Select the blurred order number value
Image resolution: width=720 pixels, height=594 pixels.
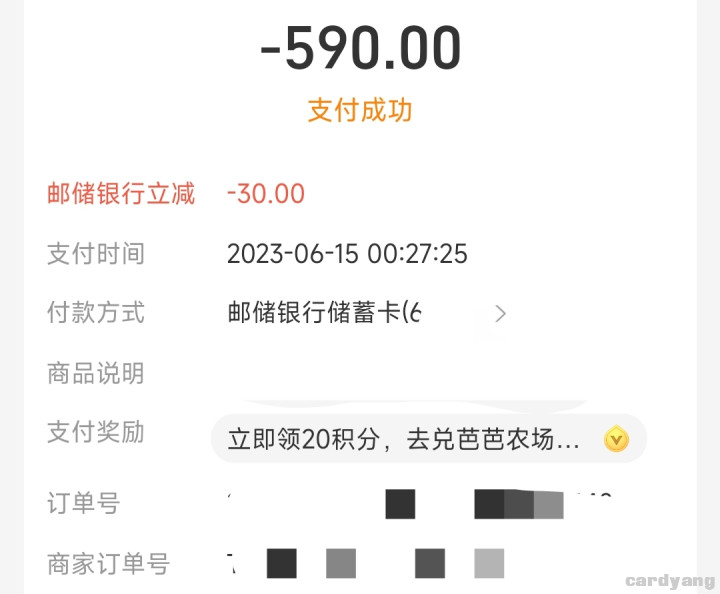click(x=420, y=504)
